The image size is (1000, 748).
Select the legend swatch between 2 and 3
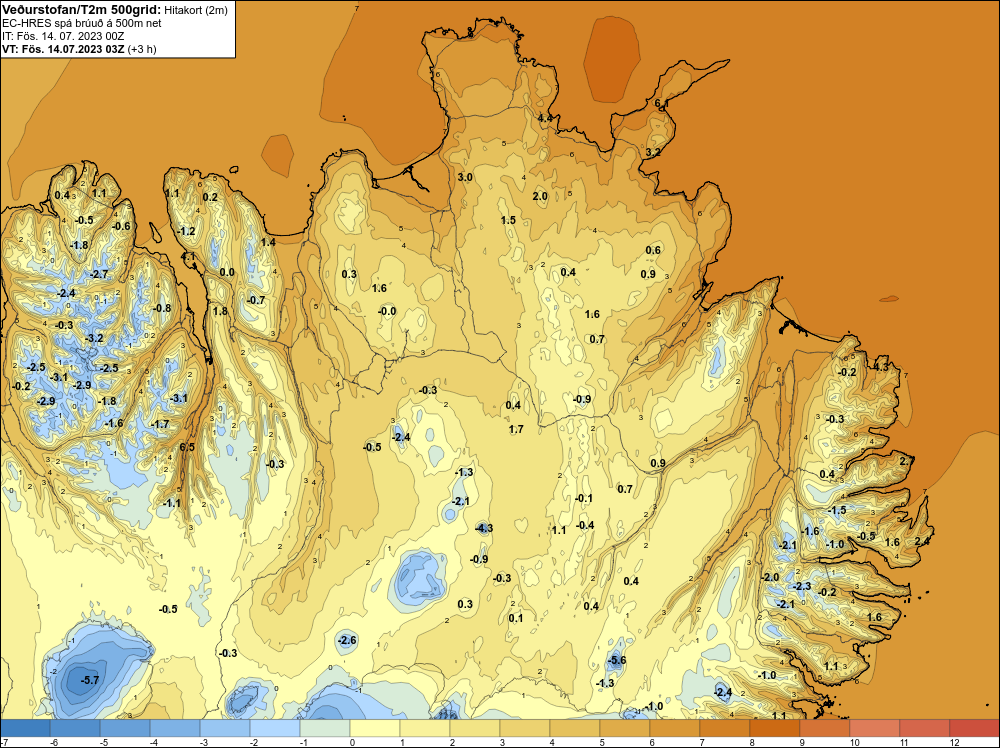pyautogui.click(x=475, y=728)
